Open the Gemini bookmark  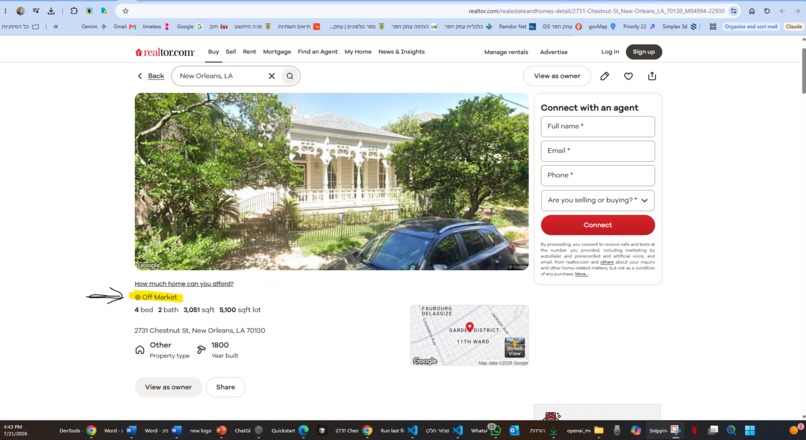pos(94,26)
